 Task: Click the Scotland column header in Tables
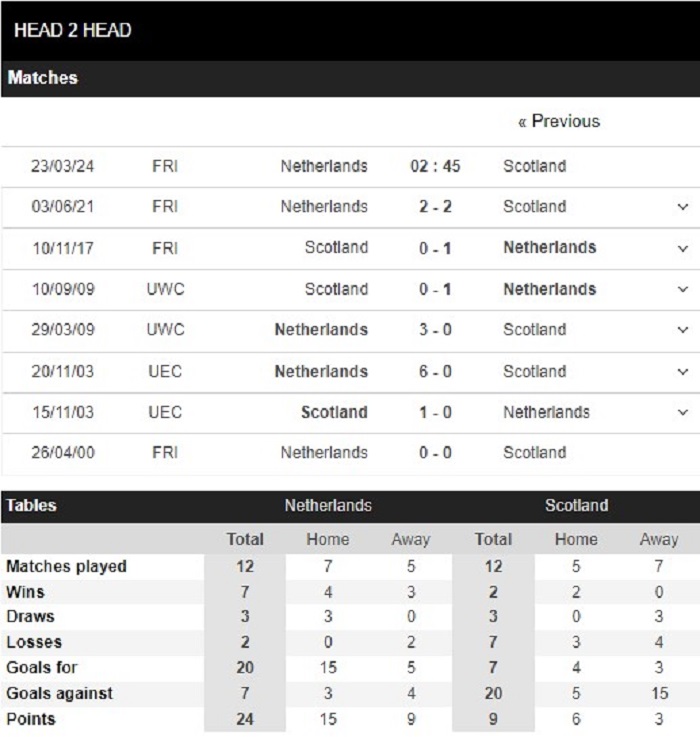tap(576, 506)
